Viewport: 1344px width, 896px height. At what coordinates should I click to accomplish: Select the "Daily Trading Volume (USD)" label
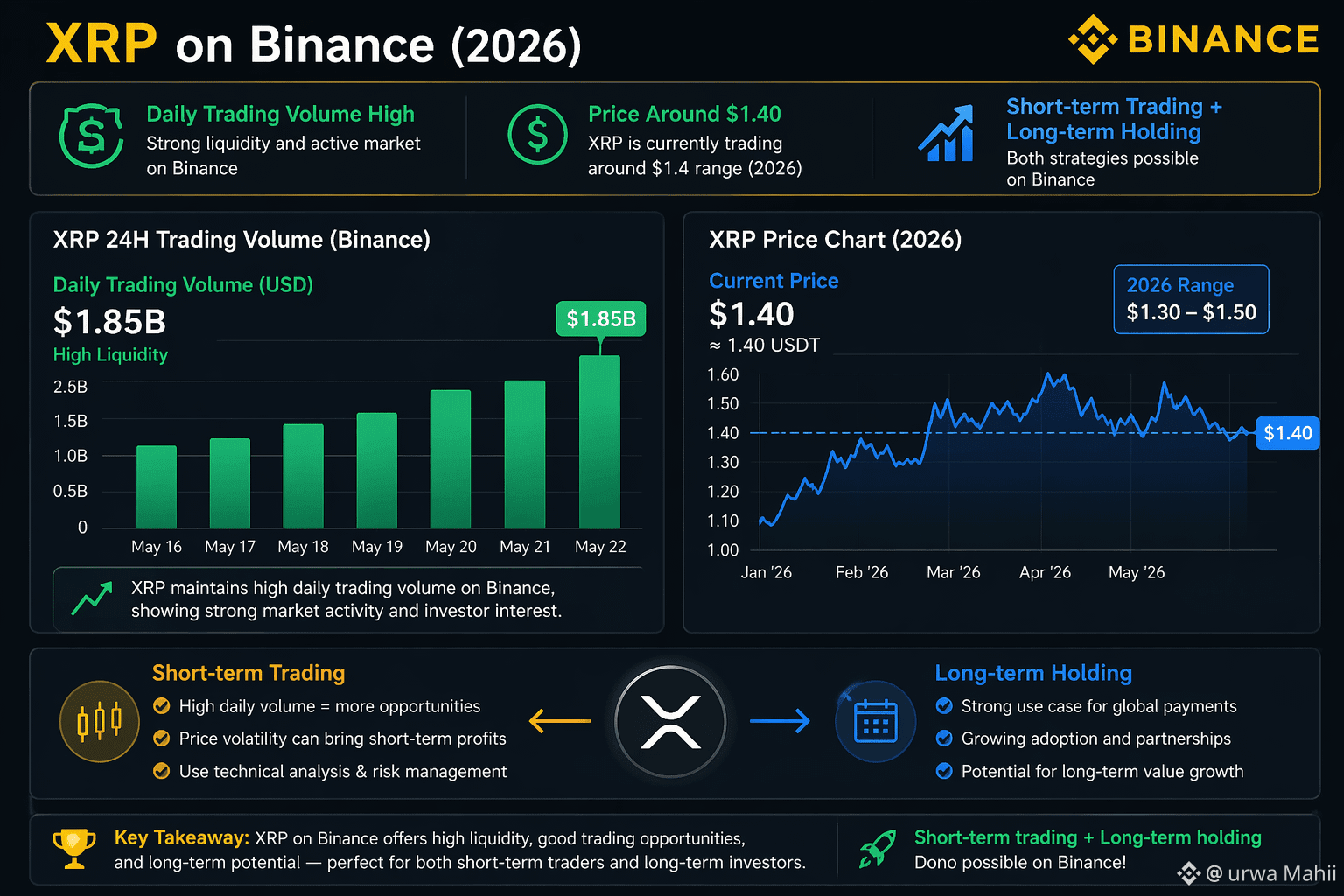(x=183, y=284)
